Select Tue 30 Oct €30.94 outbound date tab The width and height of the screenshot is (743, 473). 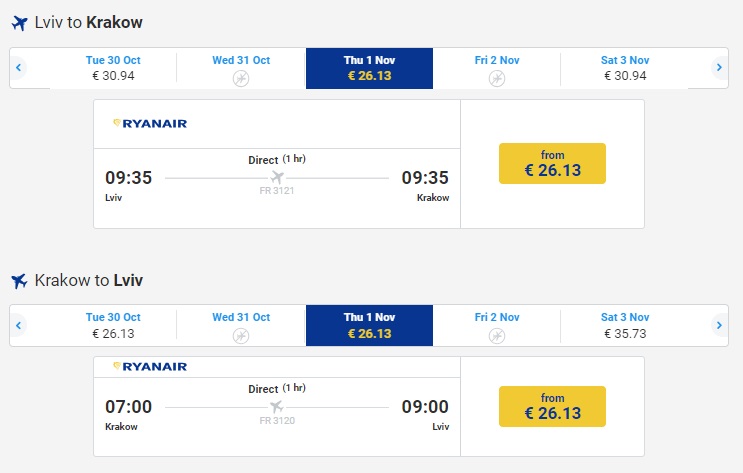pyautogui.click(x=113, y=68)
